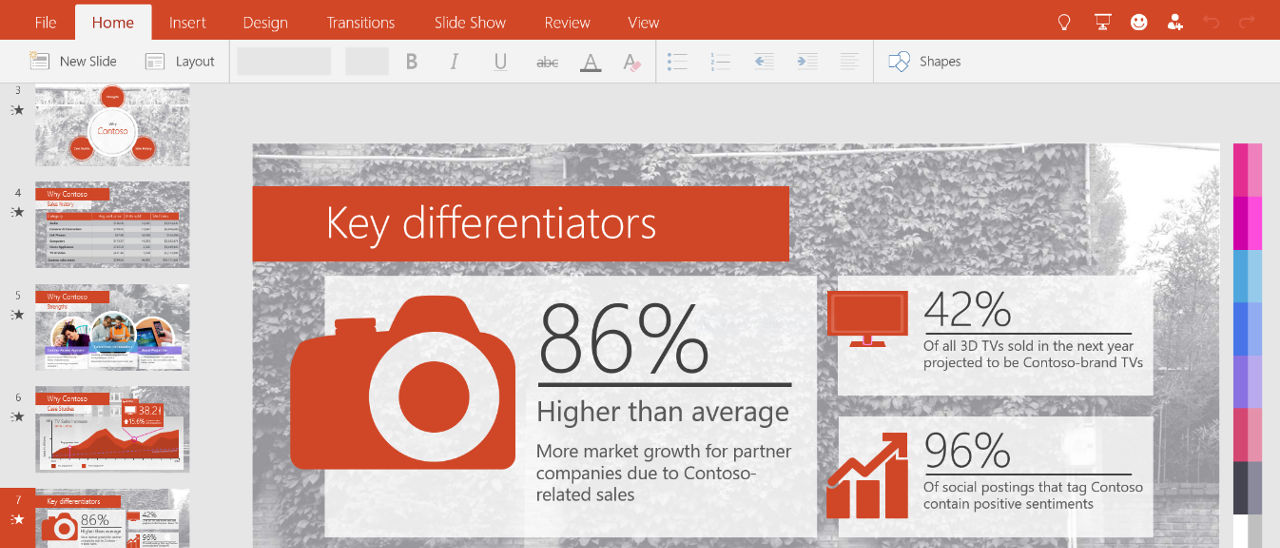Viewport: 1280px width, 548px height.
Task: Open the paragraph alignment options
Action: (849, 62)
